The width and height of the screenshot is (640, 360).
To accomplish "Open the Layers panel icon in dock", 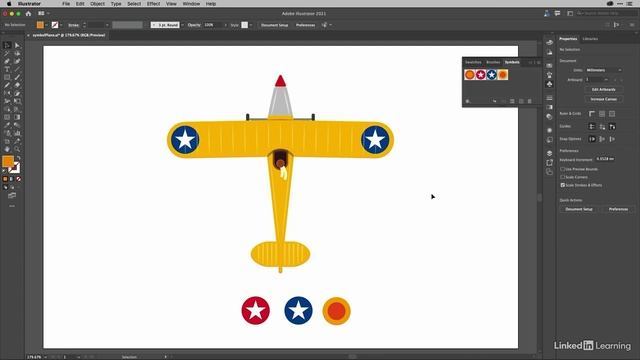I will coord(549,153).
